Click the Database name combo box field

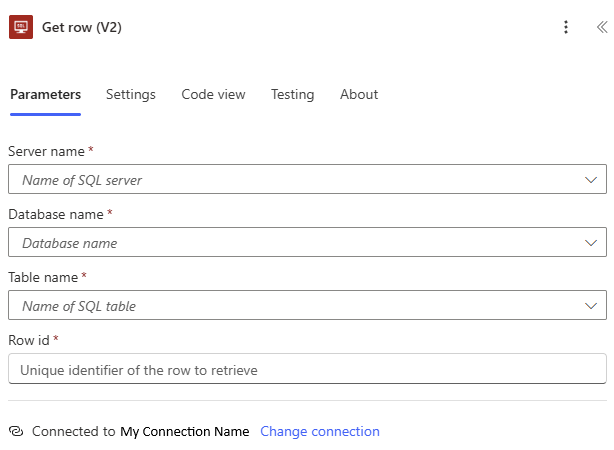(307, 242)
